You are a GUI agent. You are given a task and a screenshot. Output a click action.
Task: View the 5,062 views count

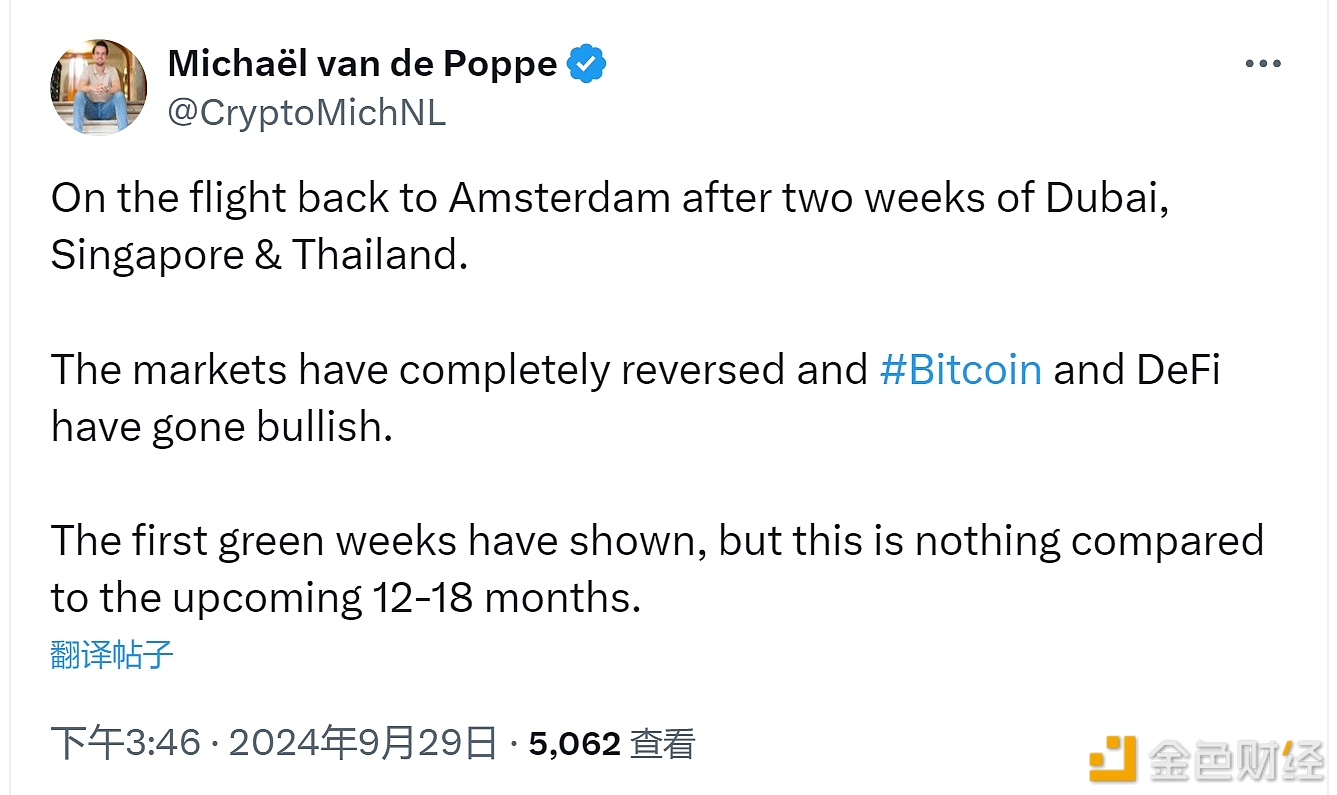coord(575,743)
